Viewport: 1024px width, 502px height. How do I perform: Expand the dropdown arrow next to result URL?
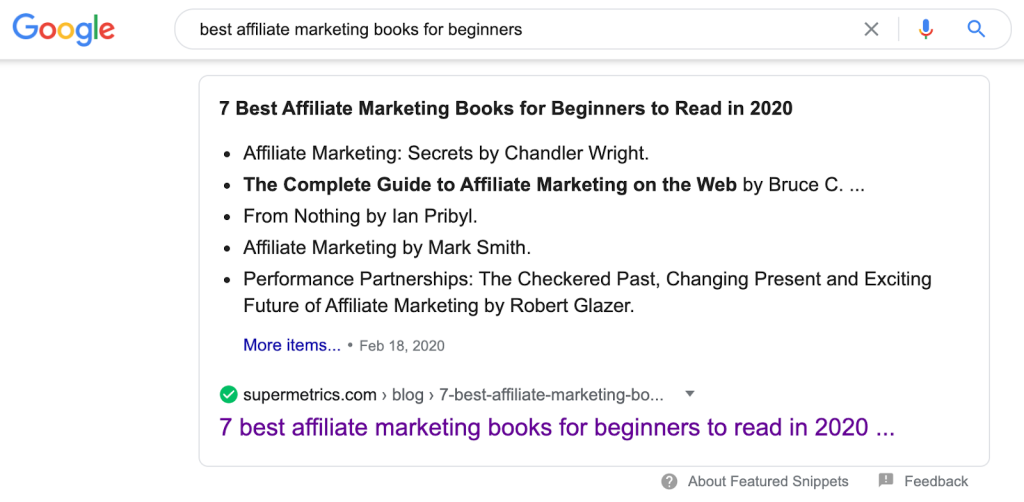(690, 394)
